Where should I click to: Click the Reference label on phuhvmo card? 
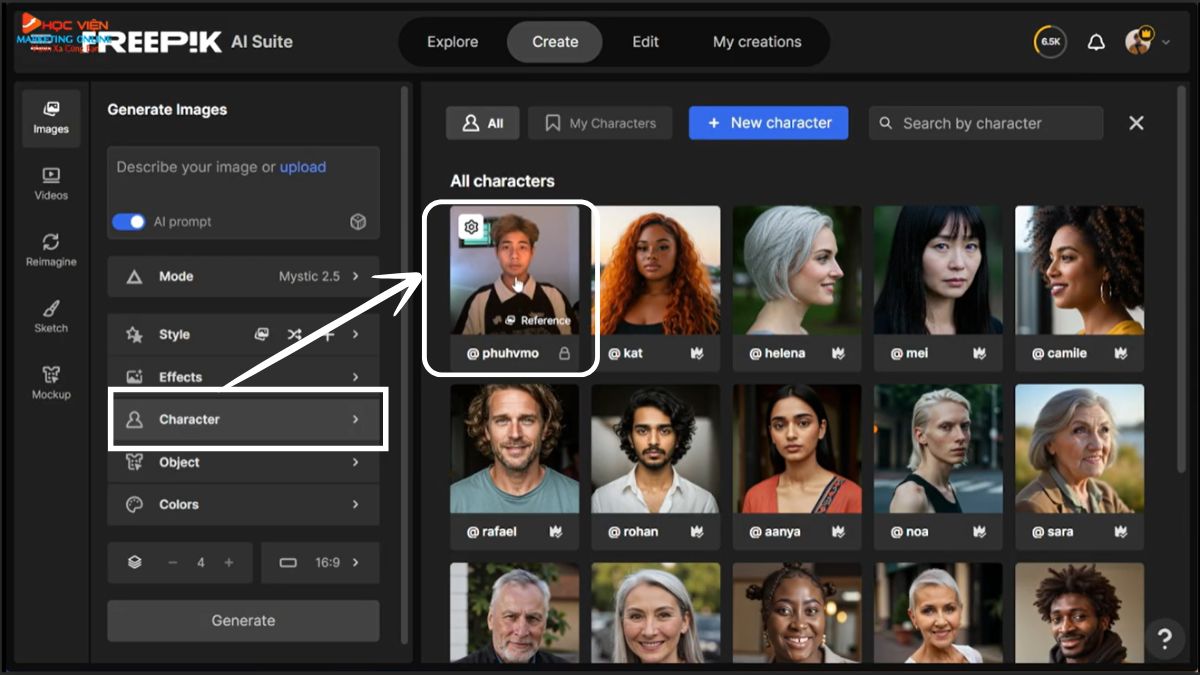[x=538, y=321]
